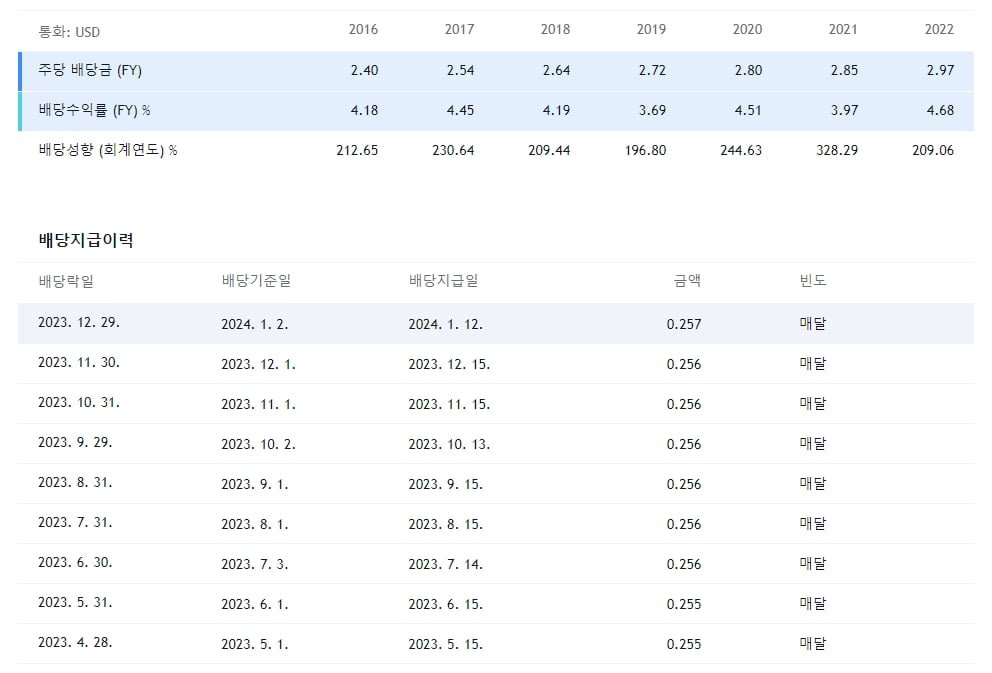Click dividend yield value 4.18

pos(364,110)
